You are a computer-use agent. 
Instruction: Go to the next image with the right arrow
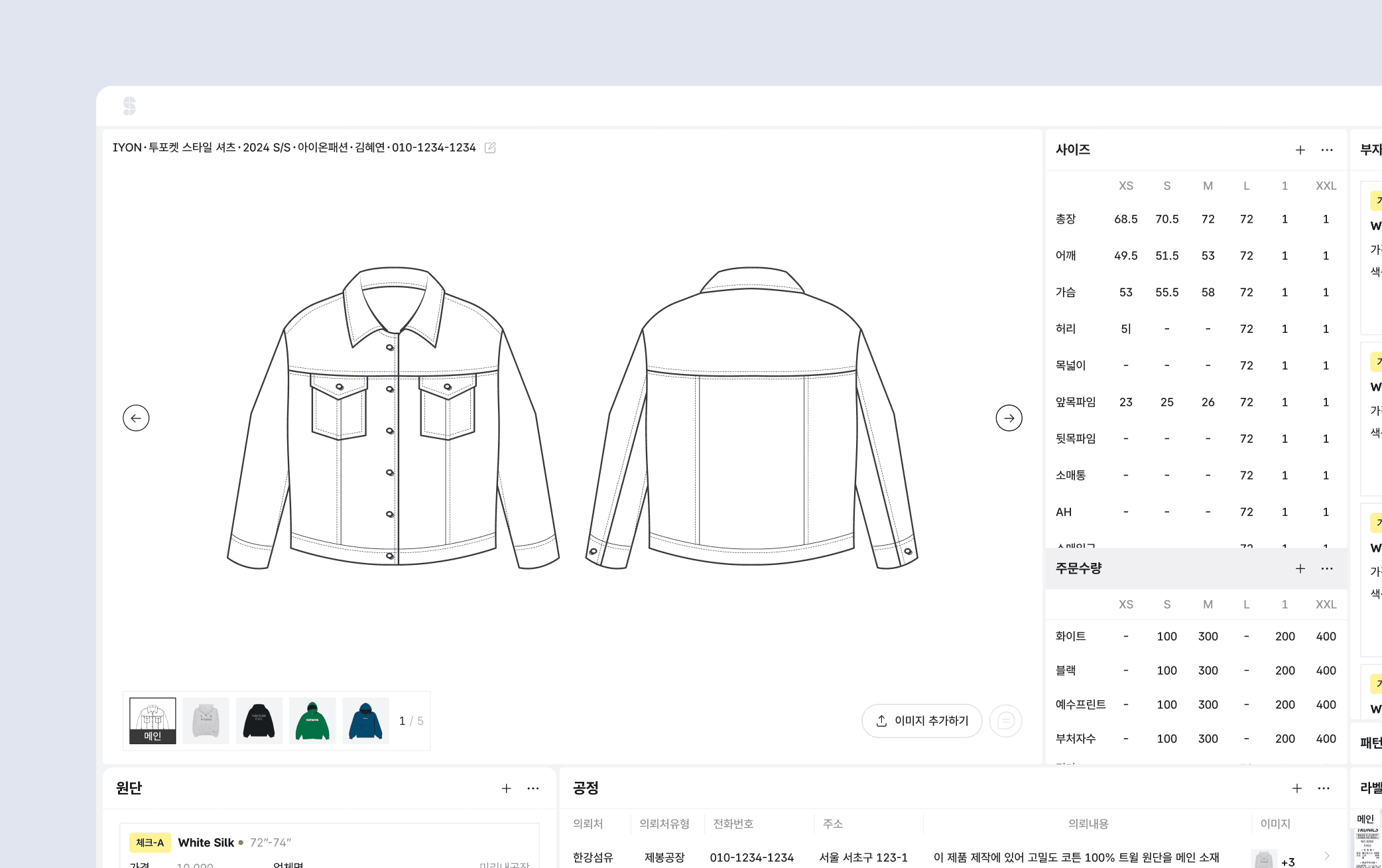tap(1009, 418)
